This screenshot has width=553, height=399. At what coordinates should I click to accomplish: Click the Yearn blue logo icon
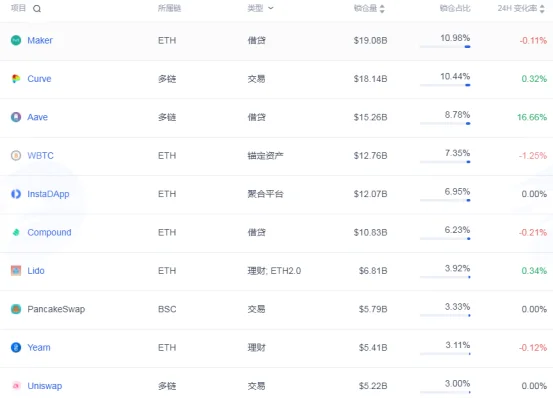[16, 347]
